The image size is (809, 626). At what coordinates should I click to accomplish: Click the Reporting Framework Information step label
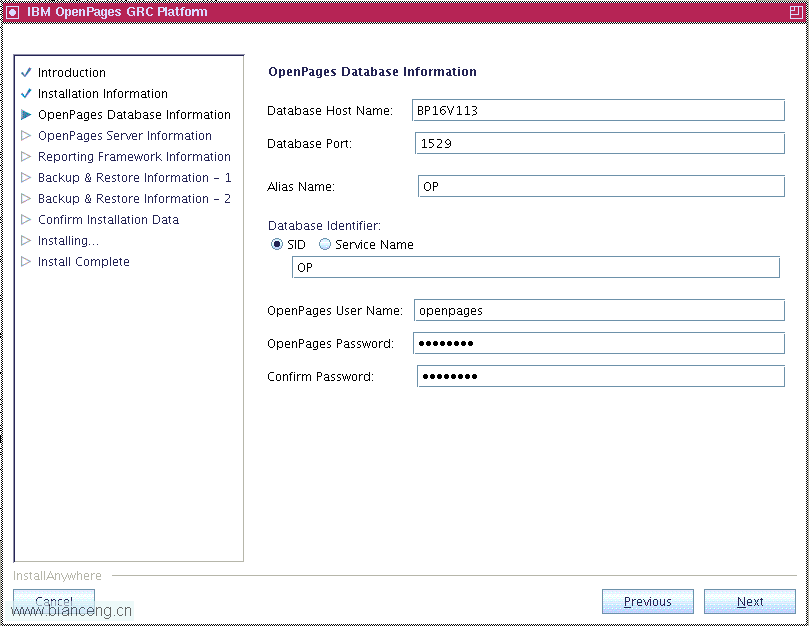tap(134, 156)
